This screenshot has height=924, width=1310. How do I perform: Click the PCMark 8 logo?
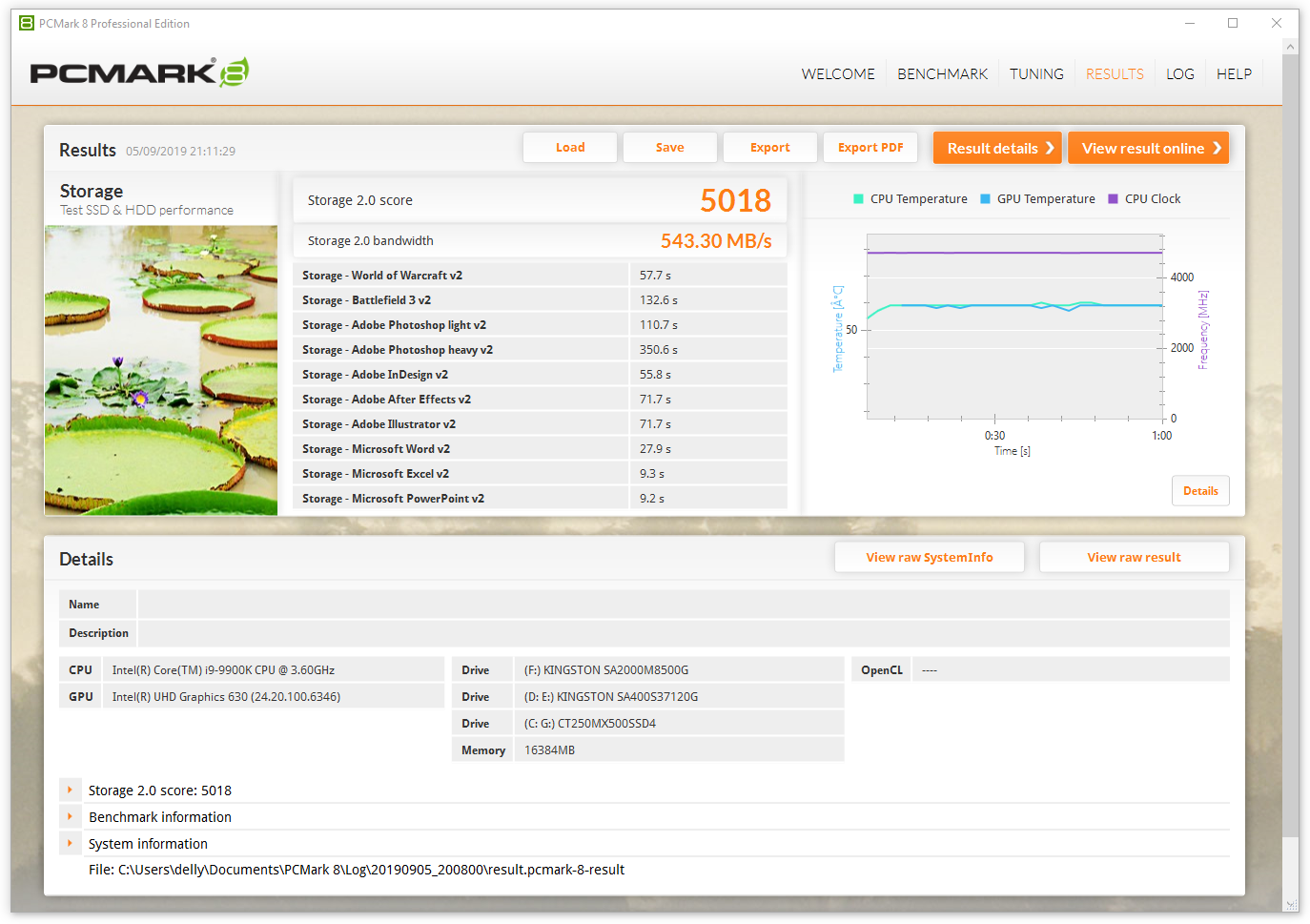(x=139, y=72)
